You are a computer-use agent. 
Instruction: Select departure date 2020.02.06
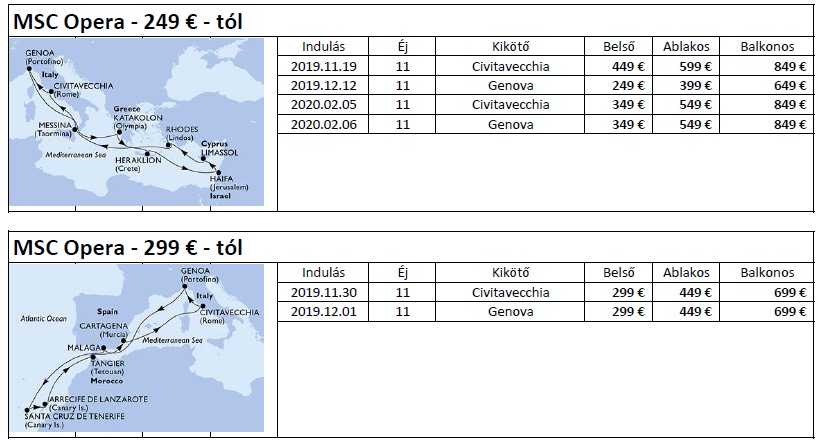tap(323, 125)
